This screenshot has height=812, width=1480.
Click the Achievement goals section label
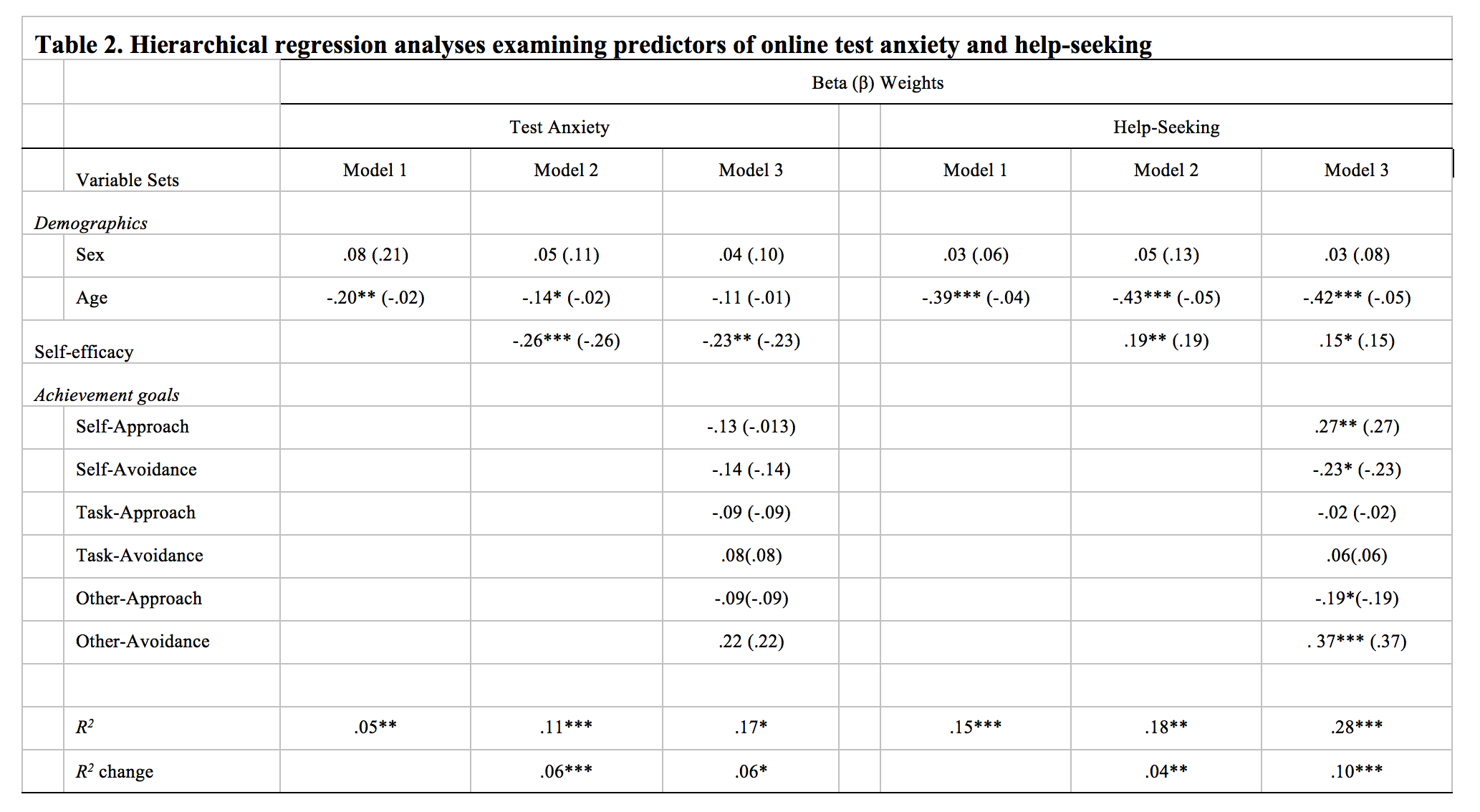click(107, 395)
